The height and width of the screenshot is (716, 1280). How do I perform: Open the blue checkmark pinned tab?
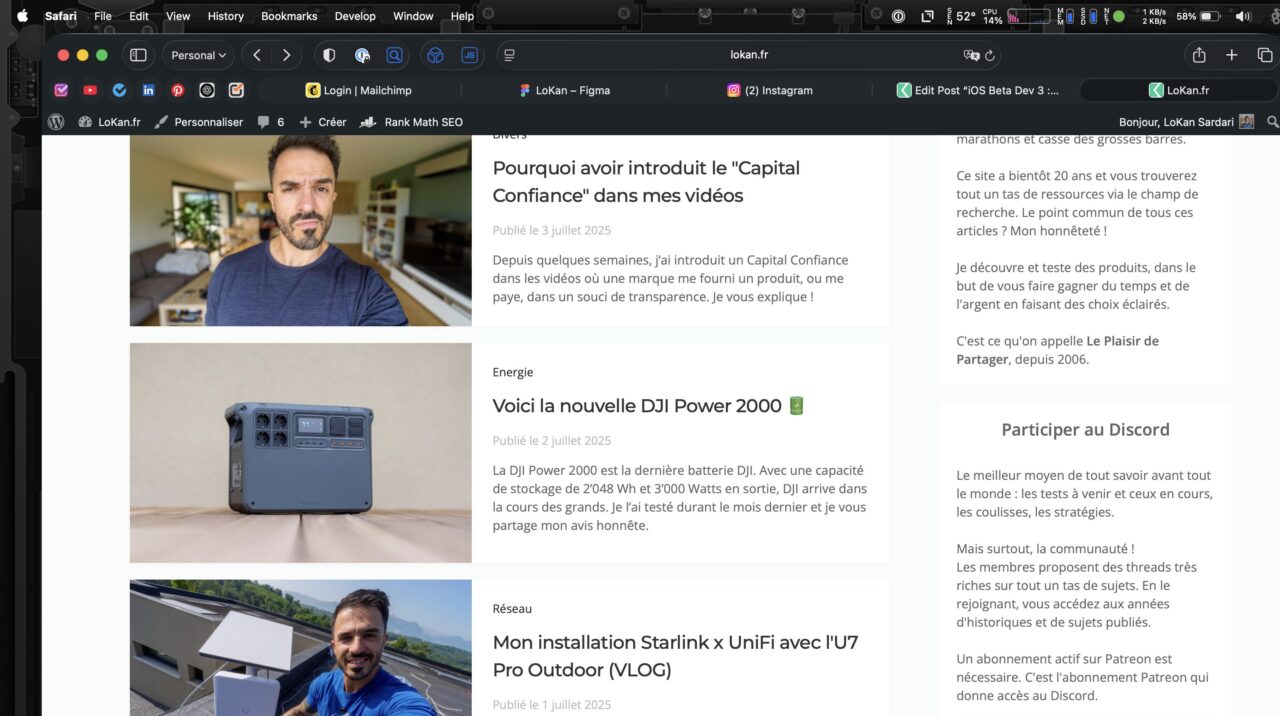119,90
